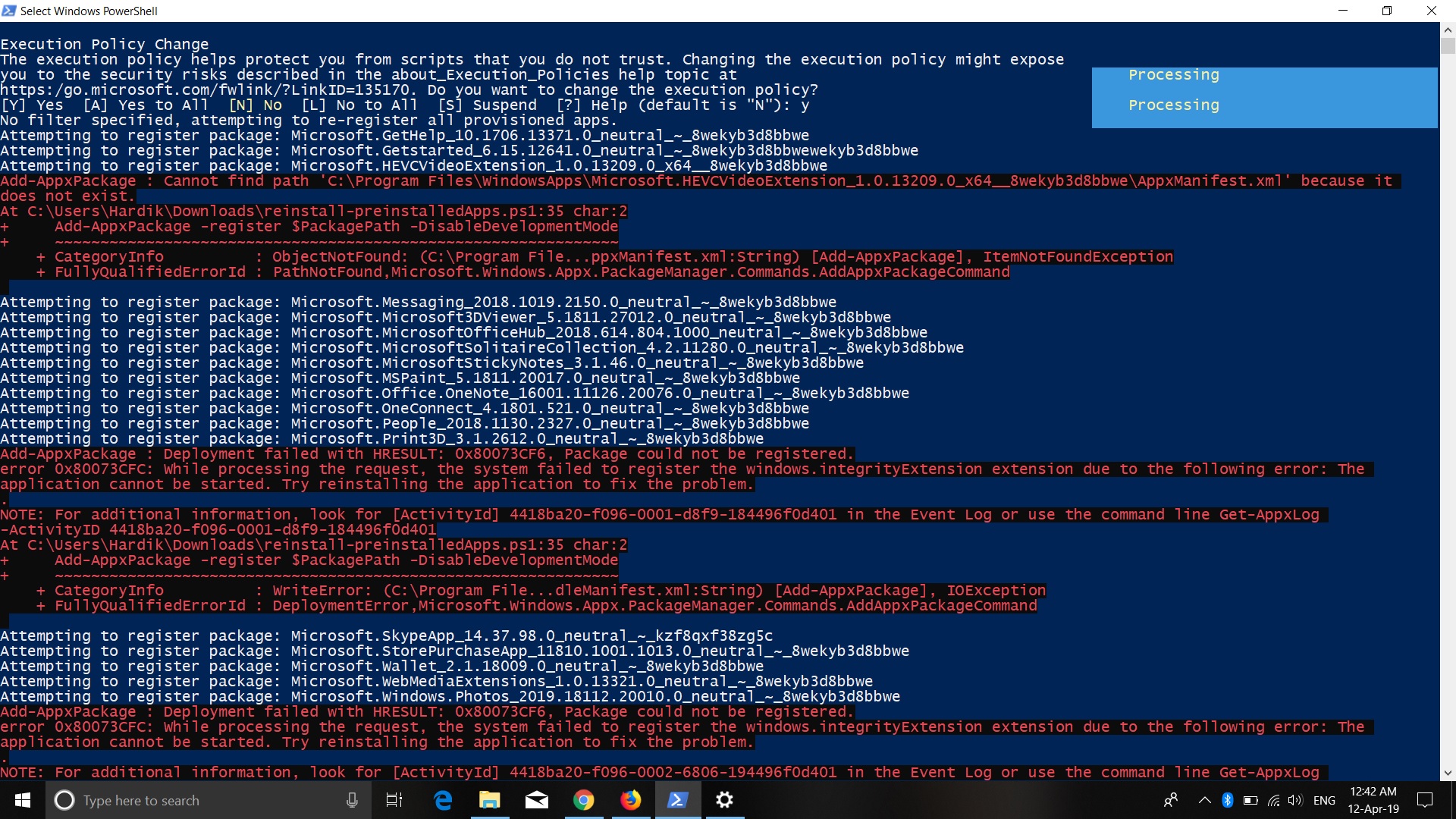The width and height of the screenshot is (1456, 819).
Task: Click the Microsoft.Getstarted package line
Action: [x=460, y=150]
